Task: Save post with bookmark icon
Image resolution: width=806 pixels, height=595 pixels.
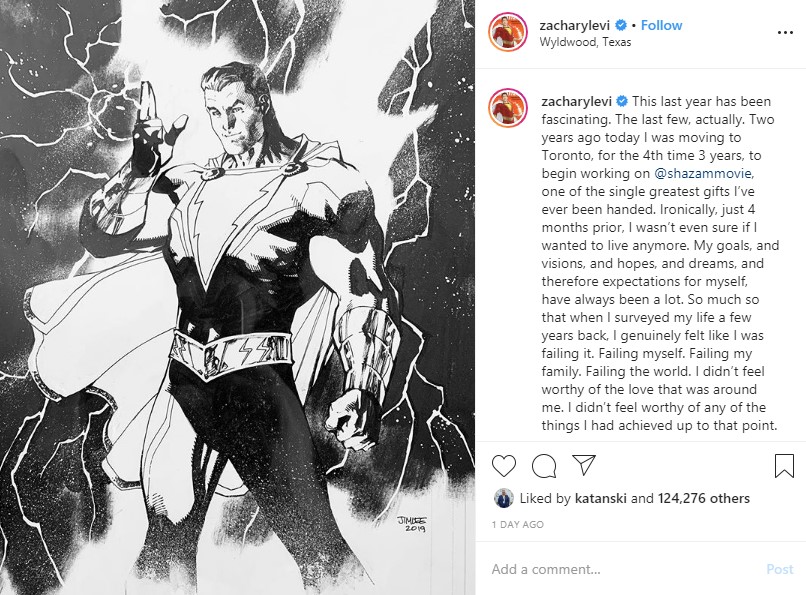Action: click(784, 466)
